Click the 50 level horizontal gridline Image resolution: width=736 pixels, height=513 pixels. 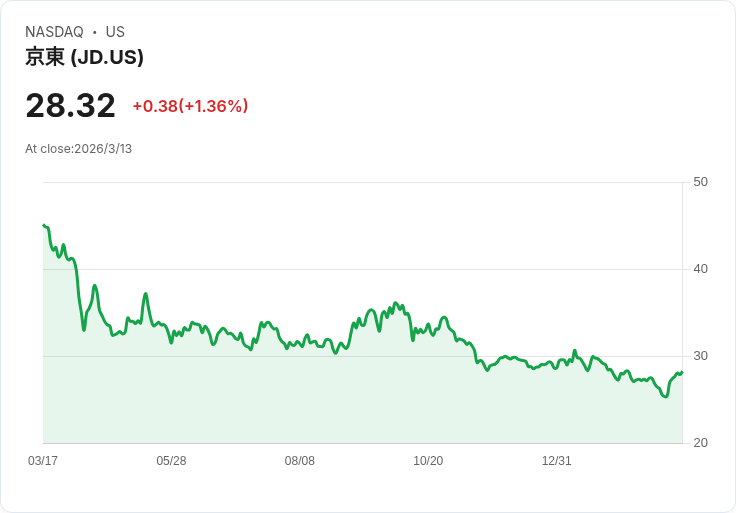click(360, 182)
